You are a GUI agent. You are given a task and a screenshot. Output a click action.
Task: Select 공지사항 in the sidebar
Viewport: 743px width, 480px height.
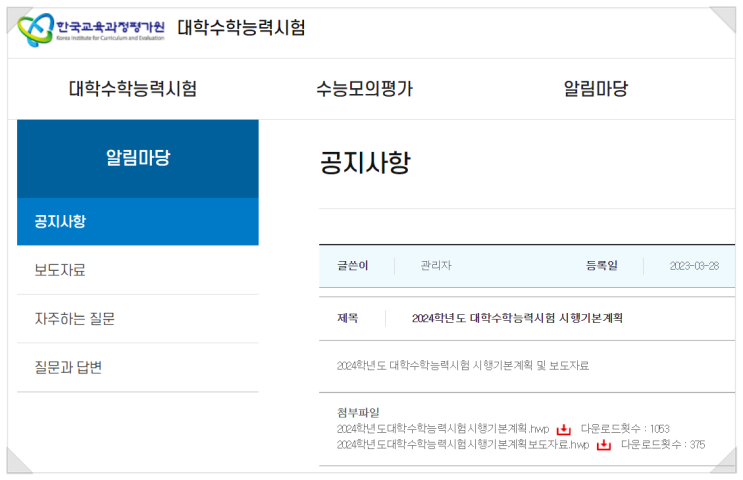click(x=138, y=221)
